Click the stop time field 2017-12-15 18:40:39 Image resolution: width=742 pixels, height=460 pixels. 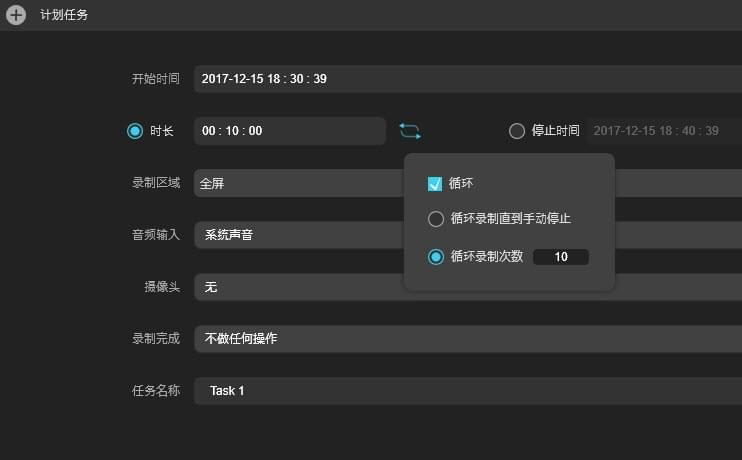pyautogui.click(x=664, y=131)
